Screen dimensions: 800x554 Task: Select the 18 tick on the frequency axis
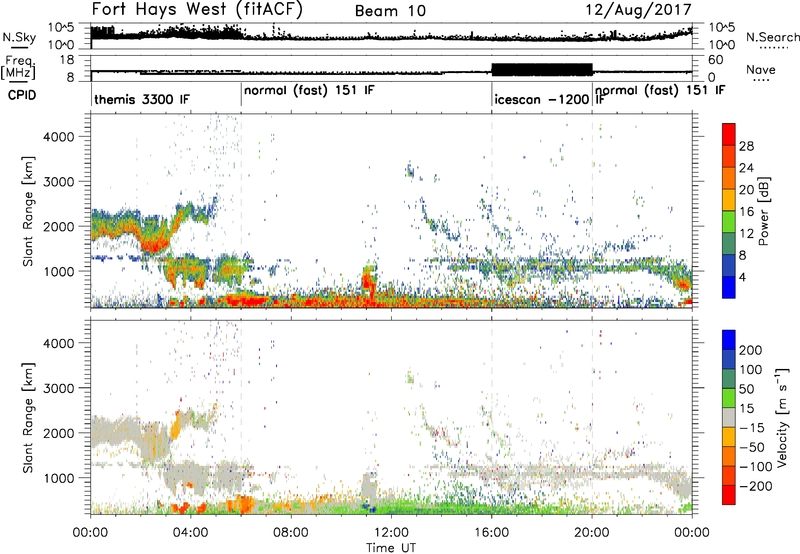coord(67,60)
